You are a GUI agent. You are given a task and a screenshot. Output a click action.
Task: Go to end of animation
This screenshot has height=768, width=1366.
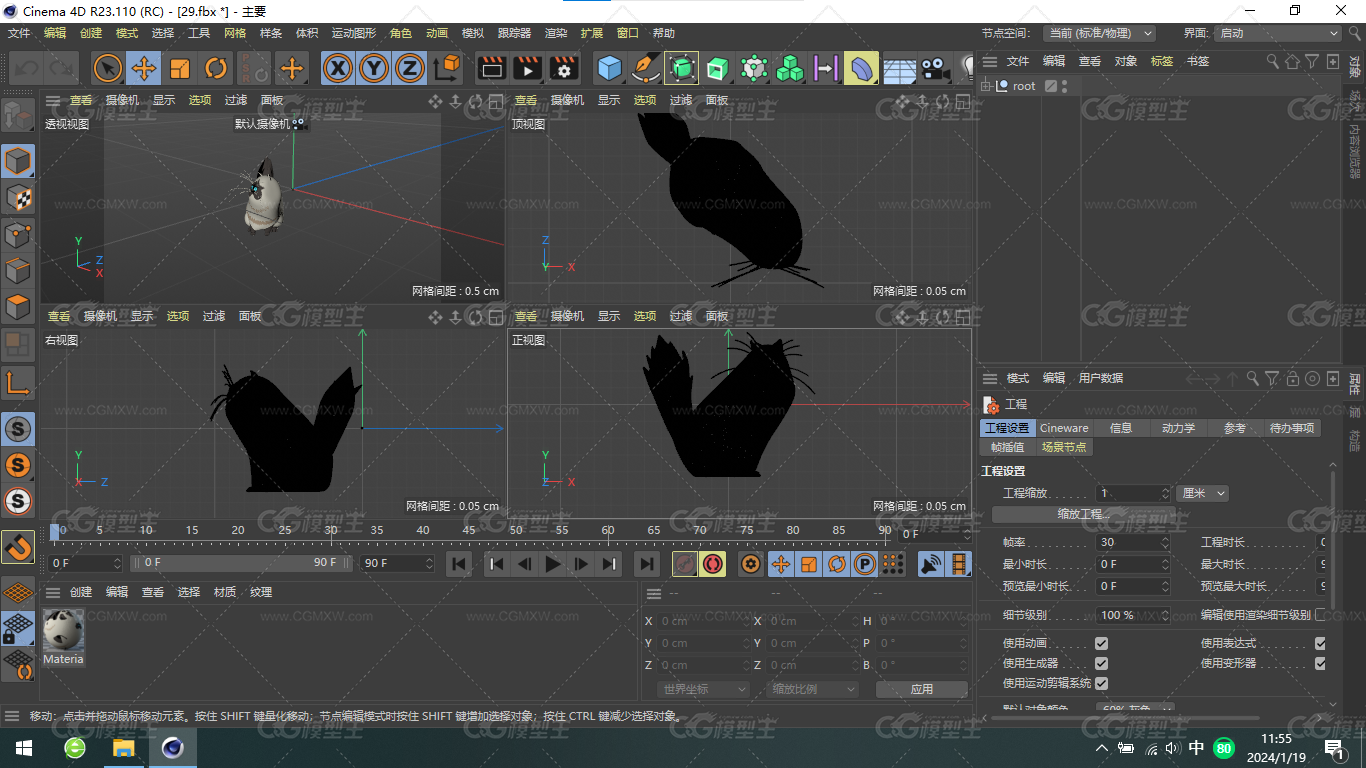tap(647, 564)
